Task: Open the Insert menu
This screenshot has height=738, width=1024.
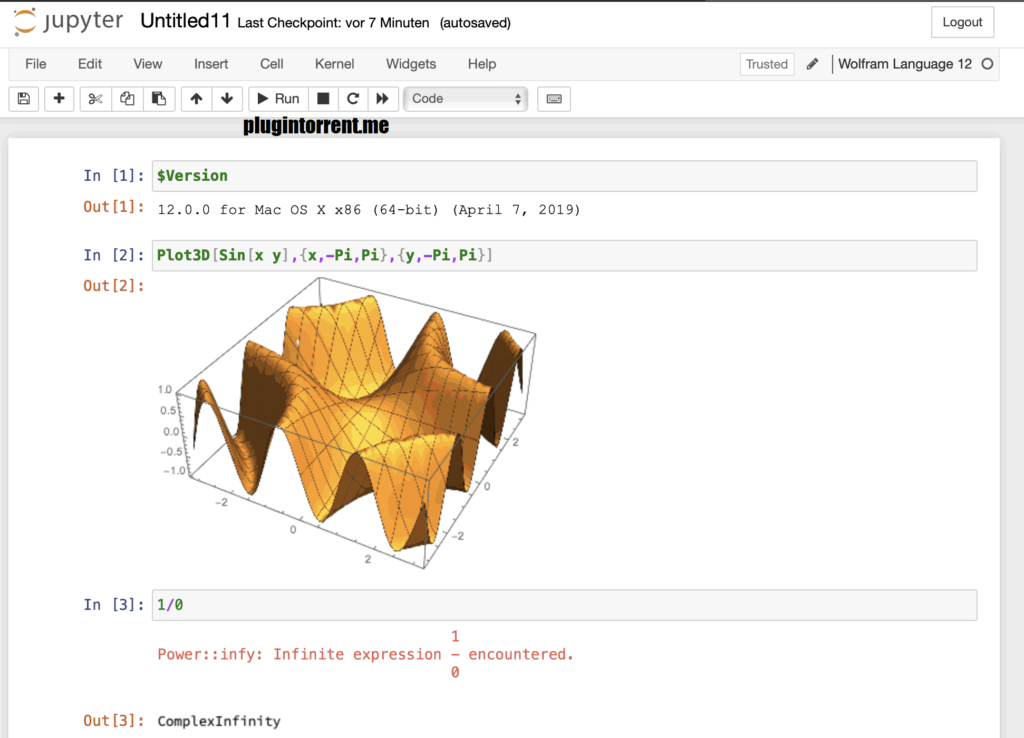Action: pos(211,64)
